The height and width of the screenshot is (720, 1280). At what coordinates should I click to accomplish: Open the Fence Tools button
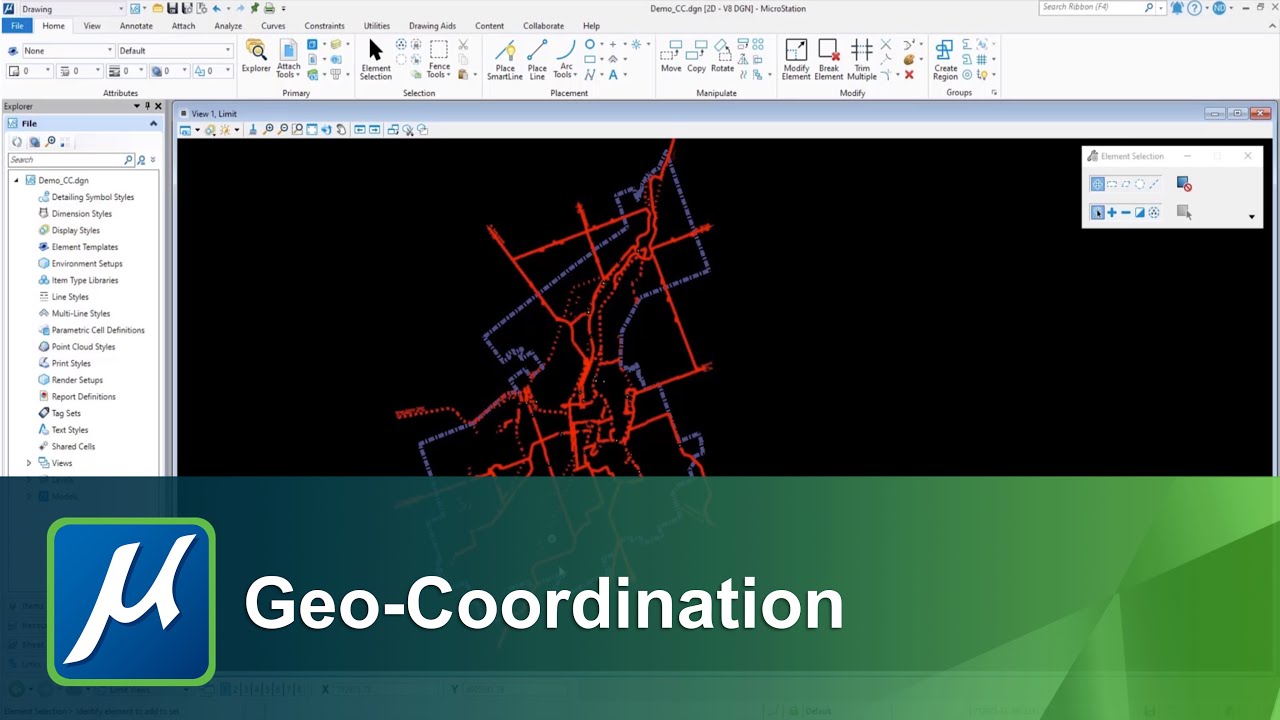pos(439,60)
